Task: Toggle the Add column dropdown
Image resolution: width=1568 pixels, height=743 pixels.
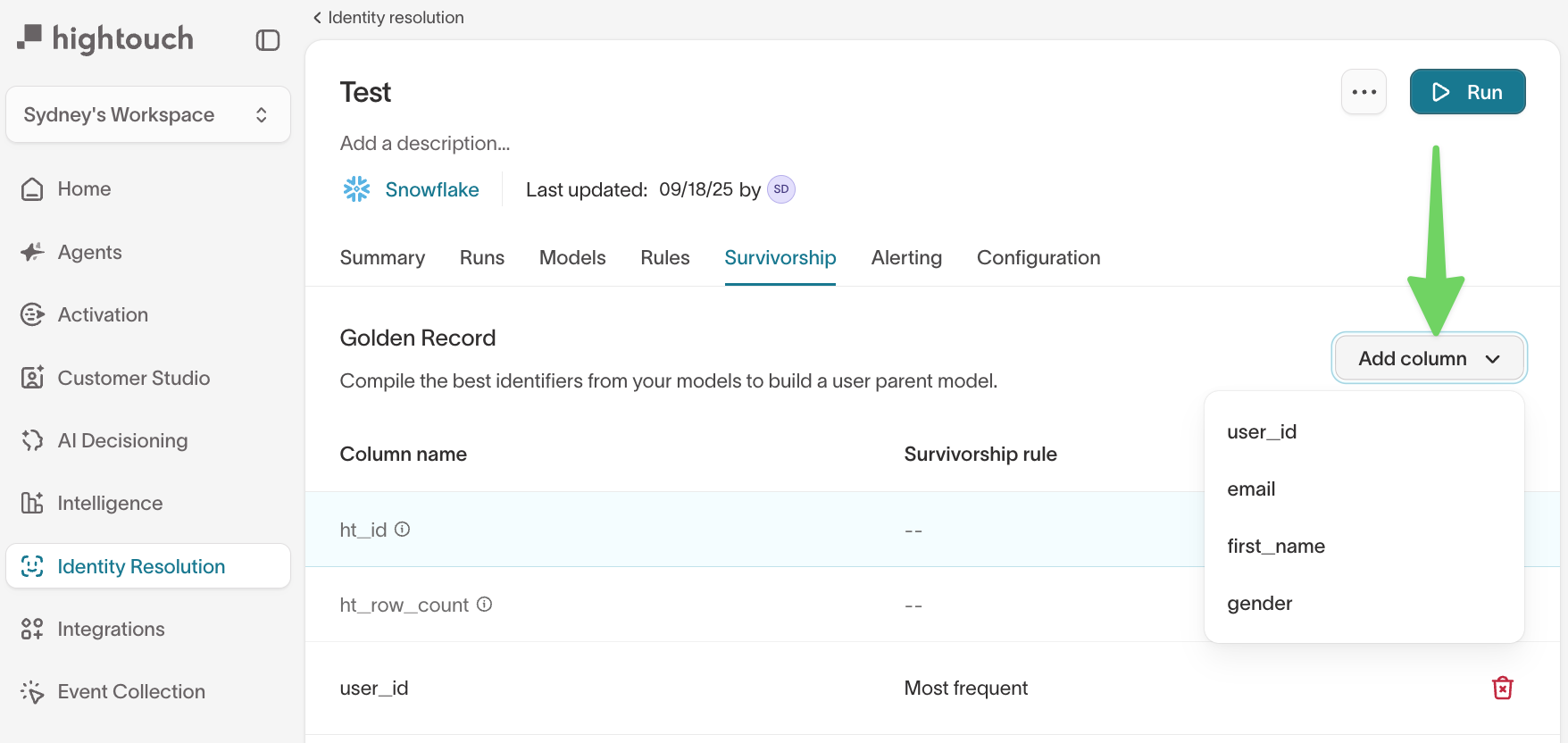Action: (x=1429, y=358)
